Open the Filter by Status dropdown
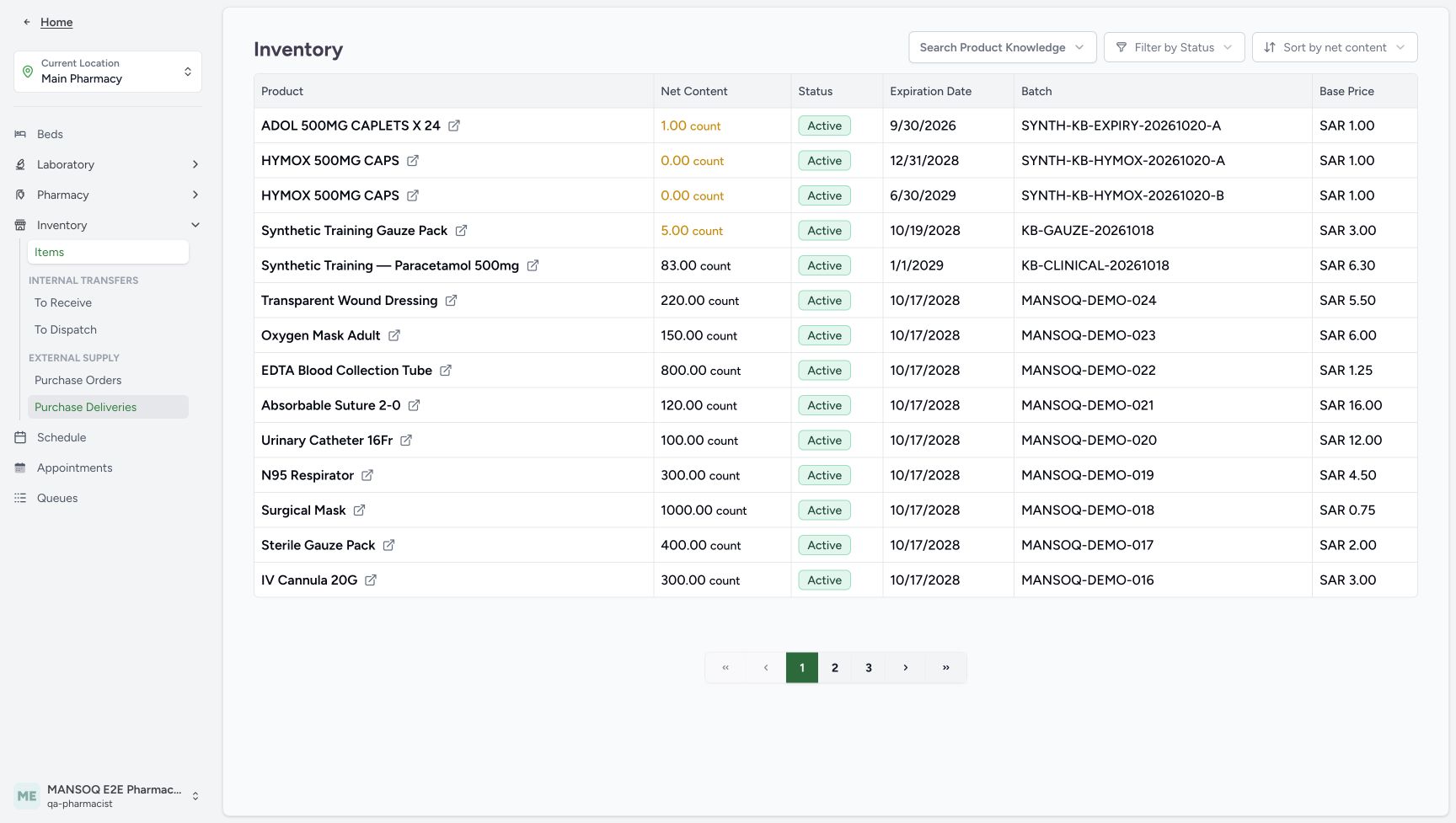1456x823 pixels. (x=1174, y=47)
